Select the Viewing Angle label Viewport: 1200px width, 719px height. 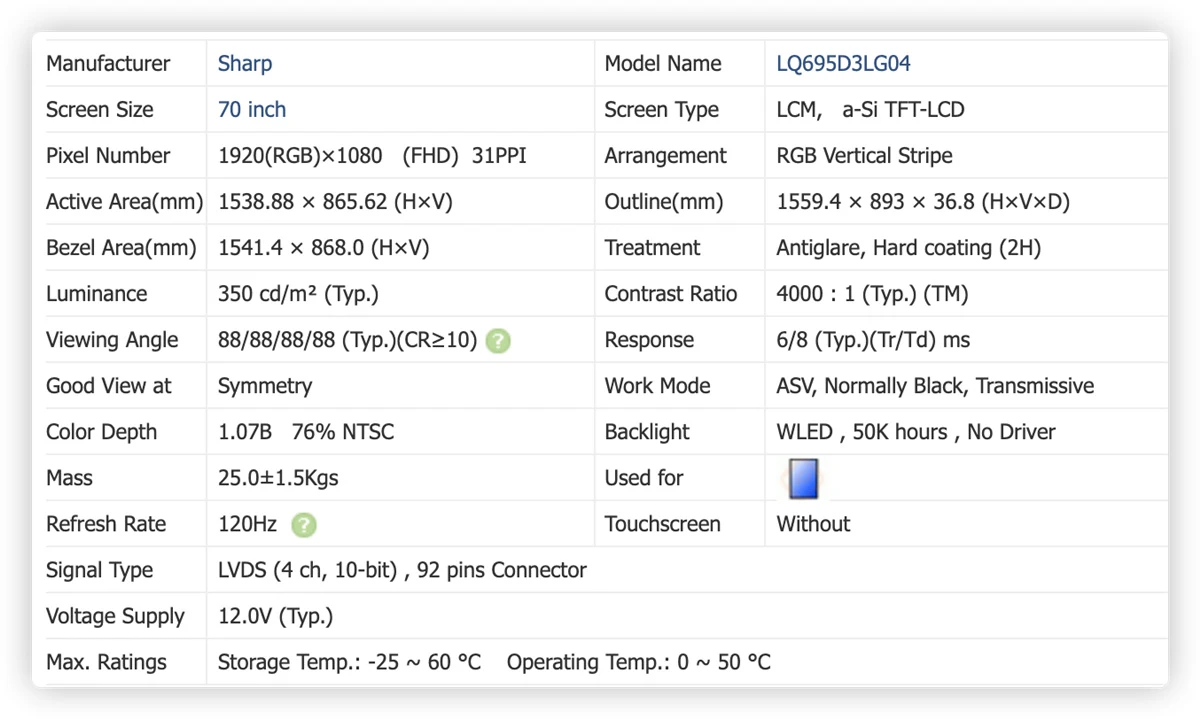click(112, 339)
